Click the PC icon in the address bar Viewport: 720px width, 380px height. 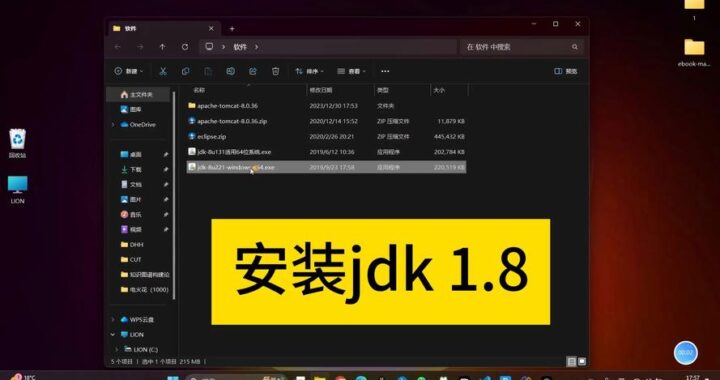209,47
